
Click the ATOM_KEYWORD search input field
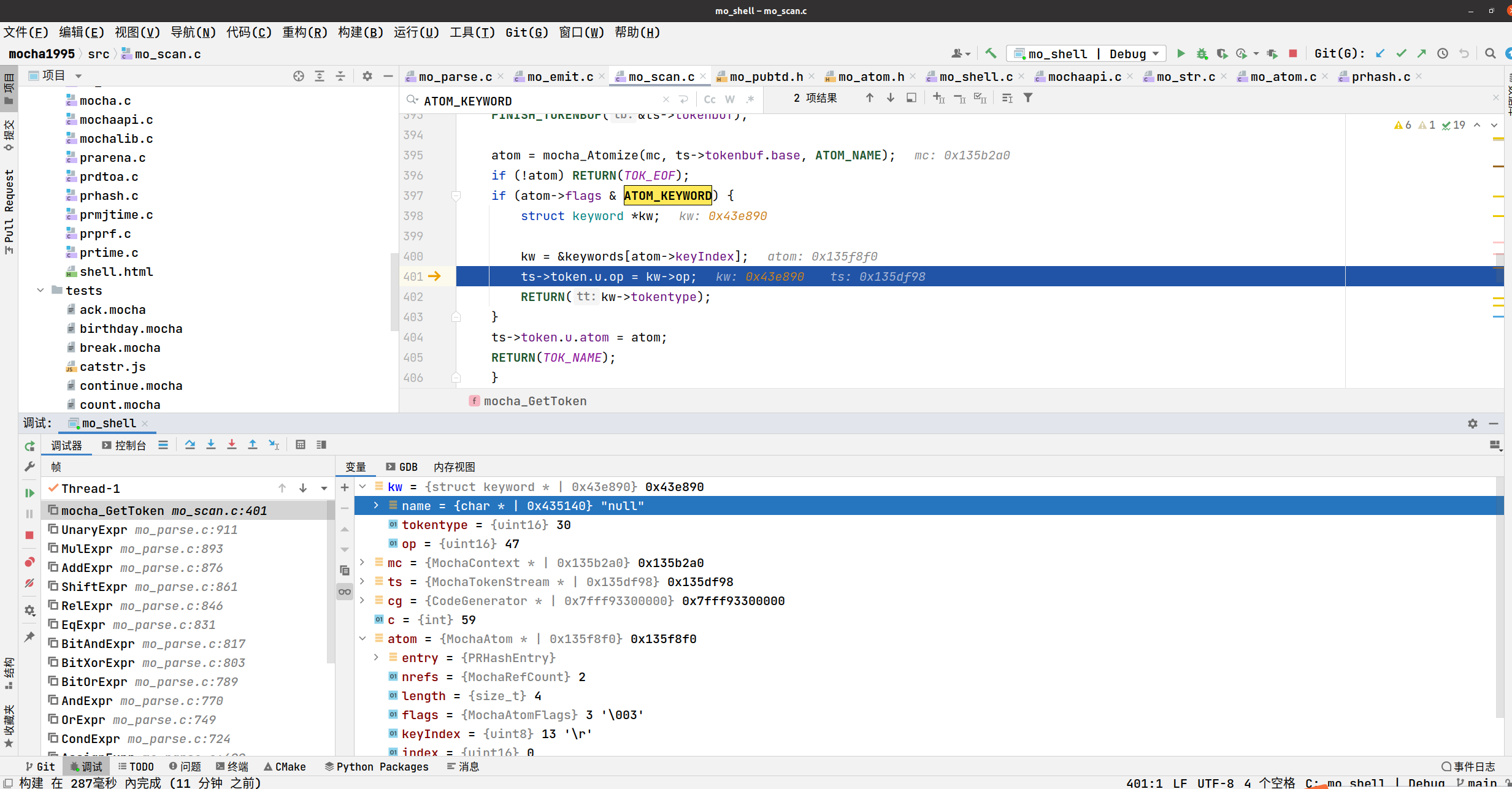[540, 101]
